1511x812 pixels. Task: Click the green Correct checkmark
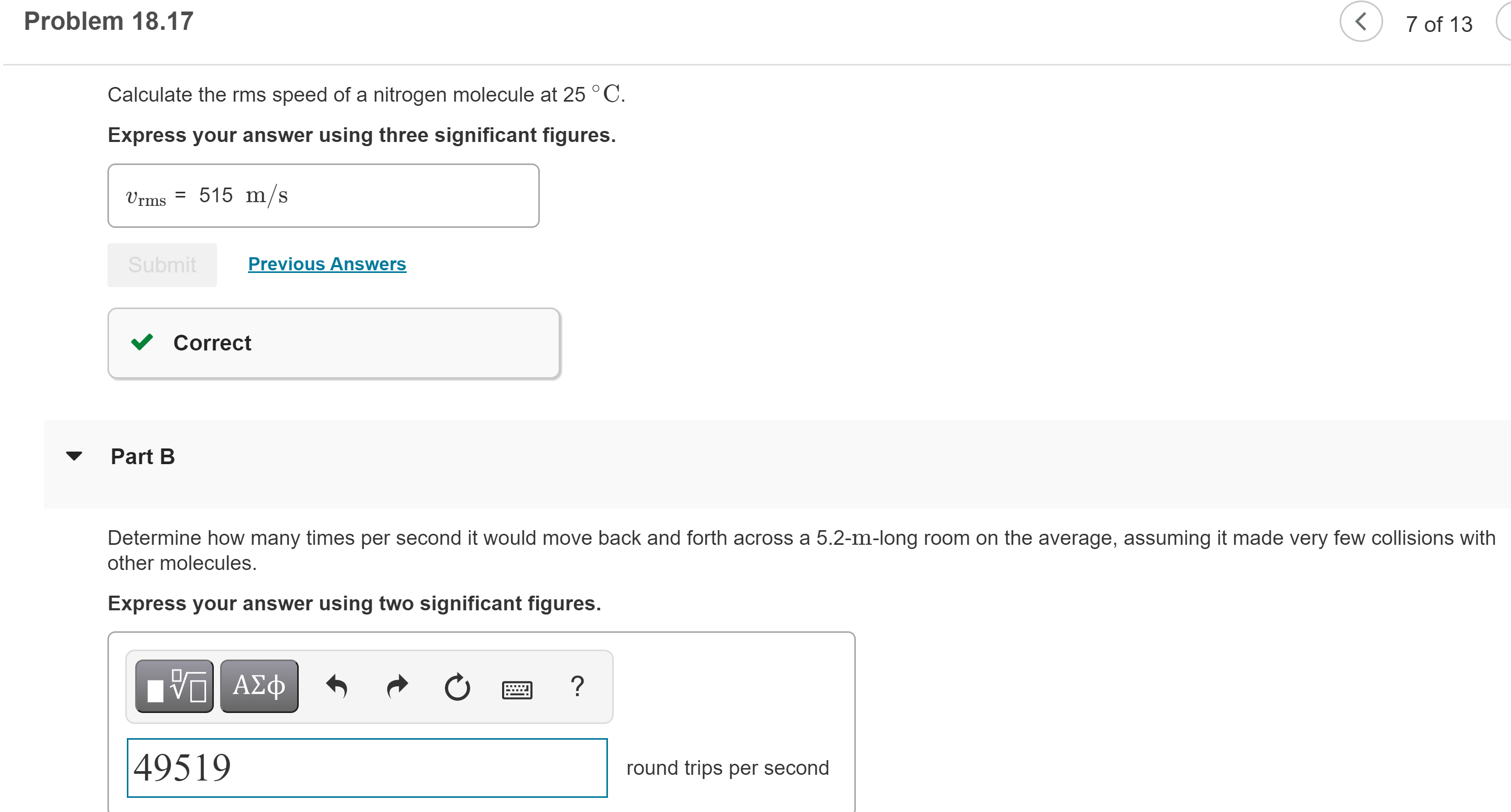tap(143, 343)
